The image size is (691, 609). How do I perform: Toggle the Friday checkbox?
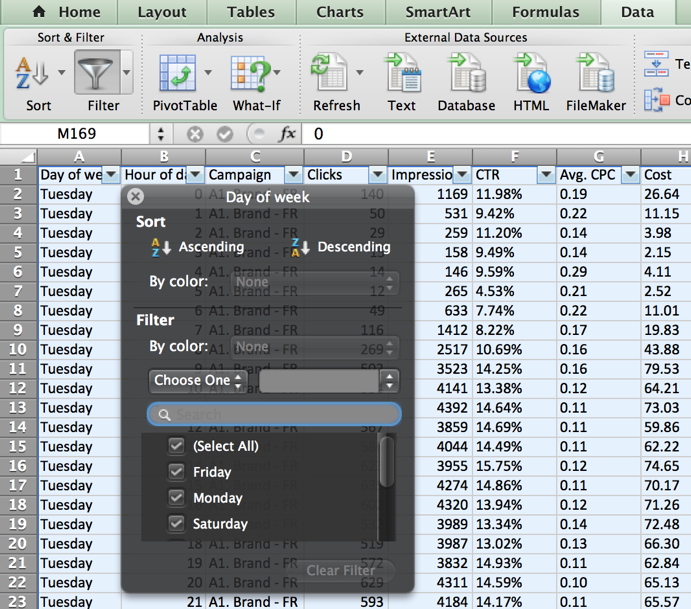point(176,472)
